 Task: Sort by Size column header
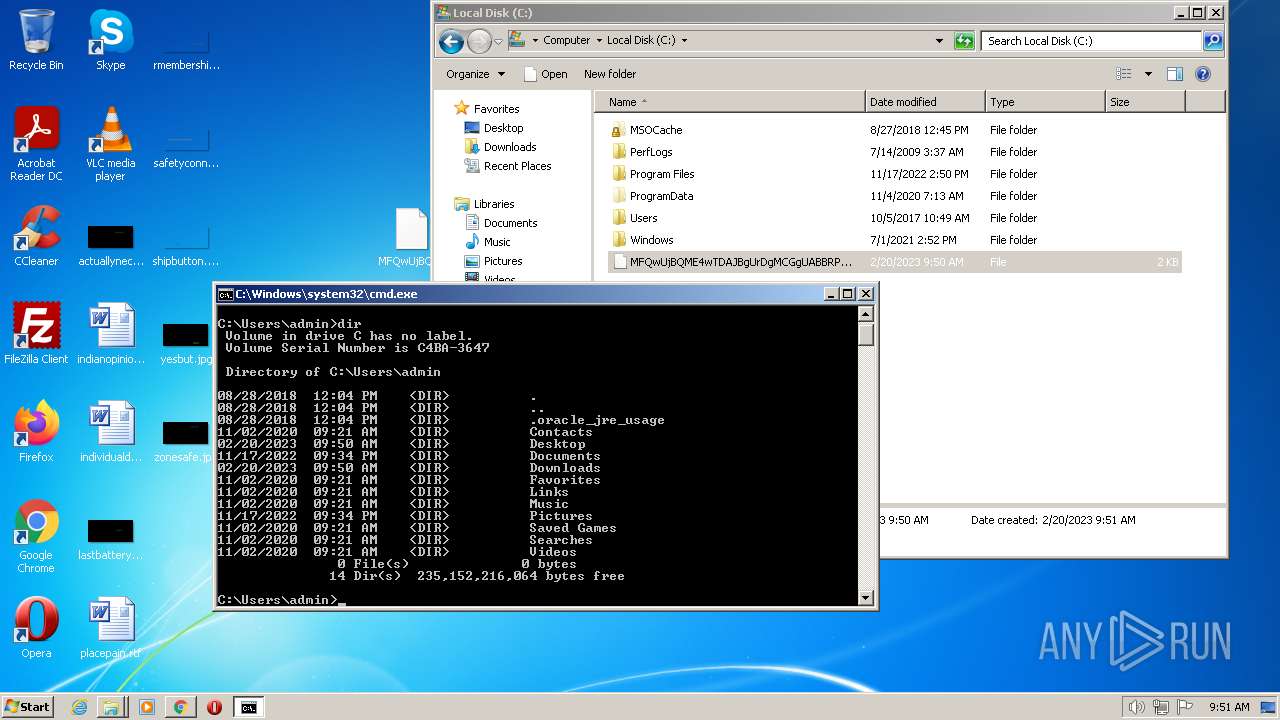pyautogui.click(x=1145, y=102)
